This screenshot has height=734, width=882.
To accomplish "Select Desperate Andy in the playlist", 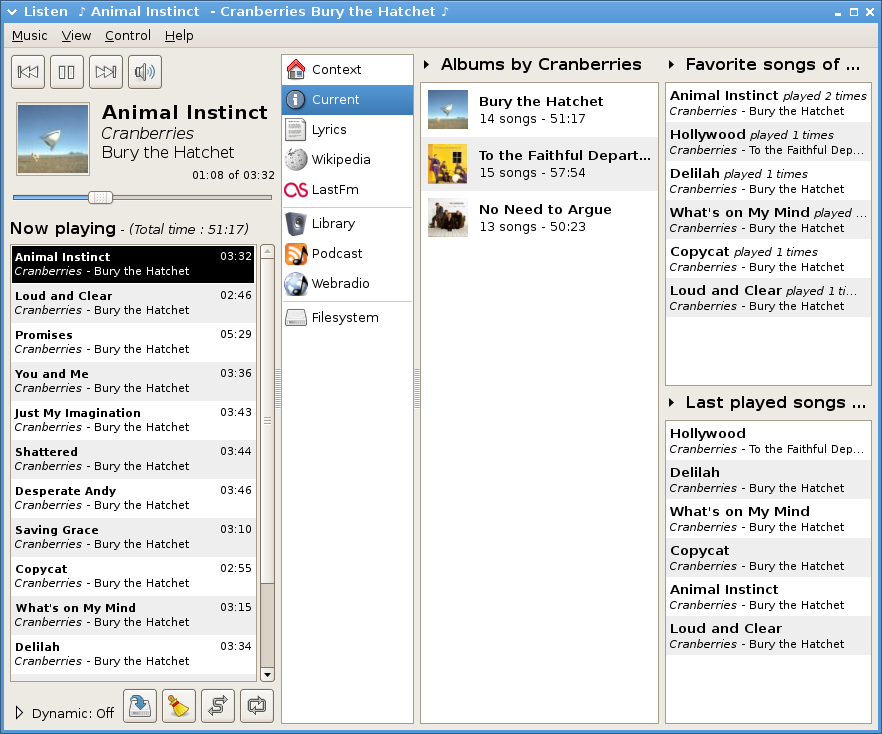I will (x=133, y=498).
